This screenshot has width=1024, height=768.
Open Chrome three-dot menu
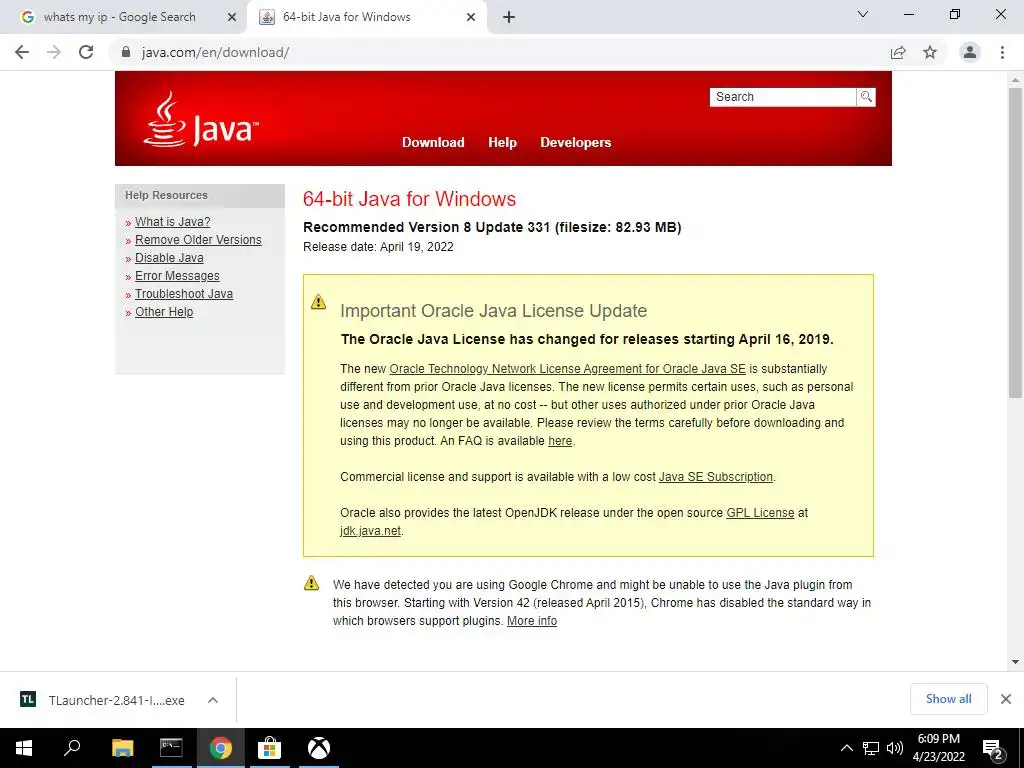(x=1002, y=52)
